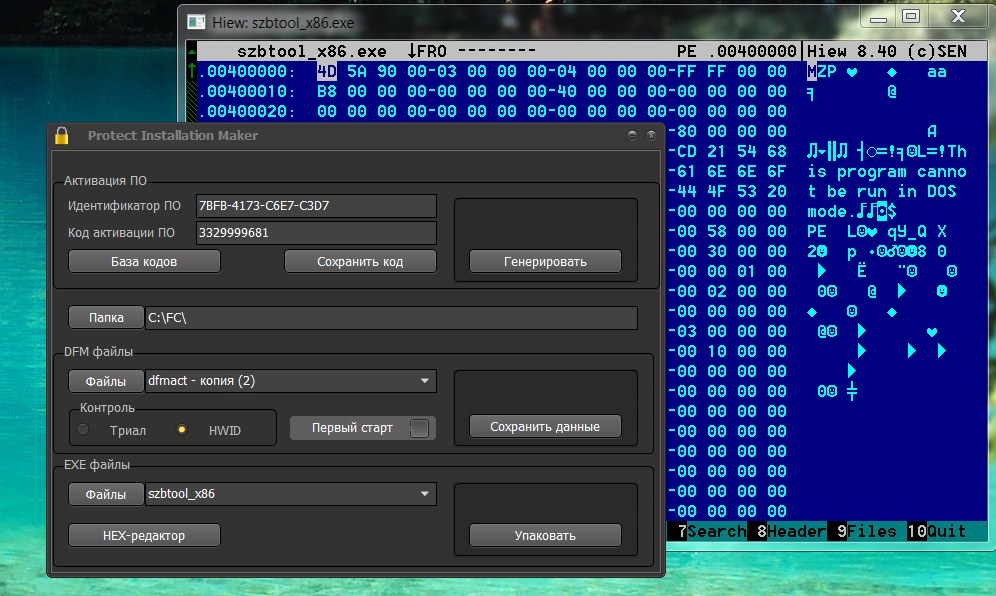Click the Код активации ПО input field
The height and width of the screenshot is (596, 996).
tap(316, 233)
